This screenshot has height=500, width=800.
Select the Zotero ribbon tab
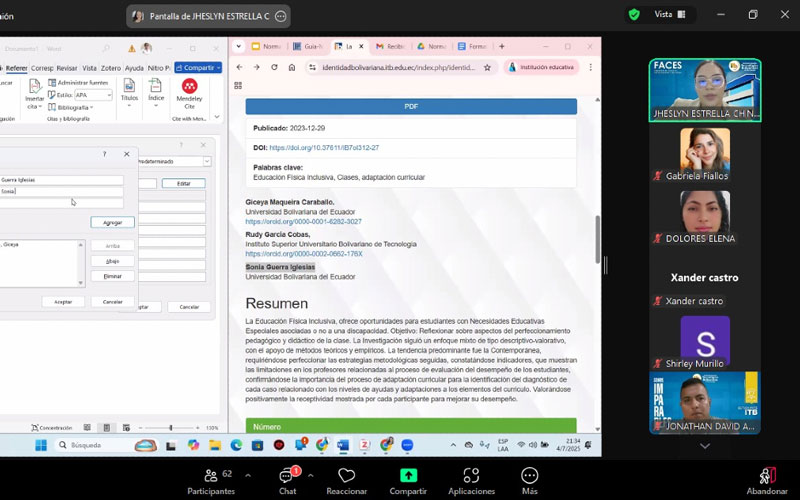[x=110, y=68]
